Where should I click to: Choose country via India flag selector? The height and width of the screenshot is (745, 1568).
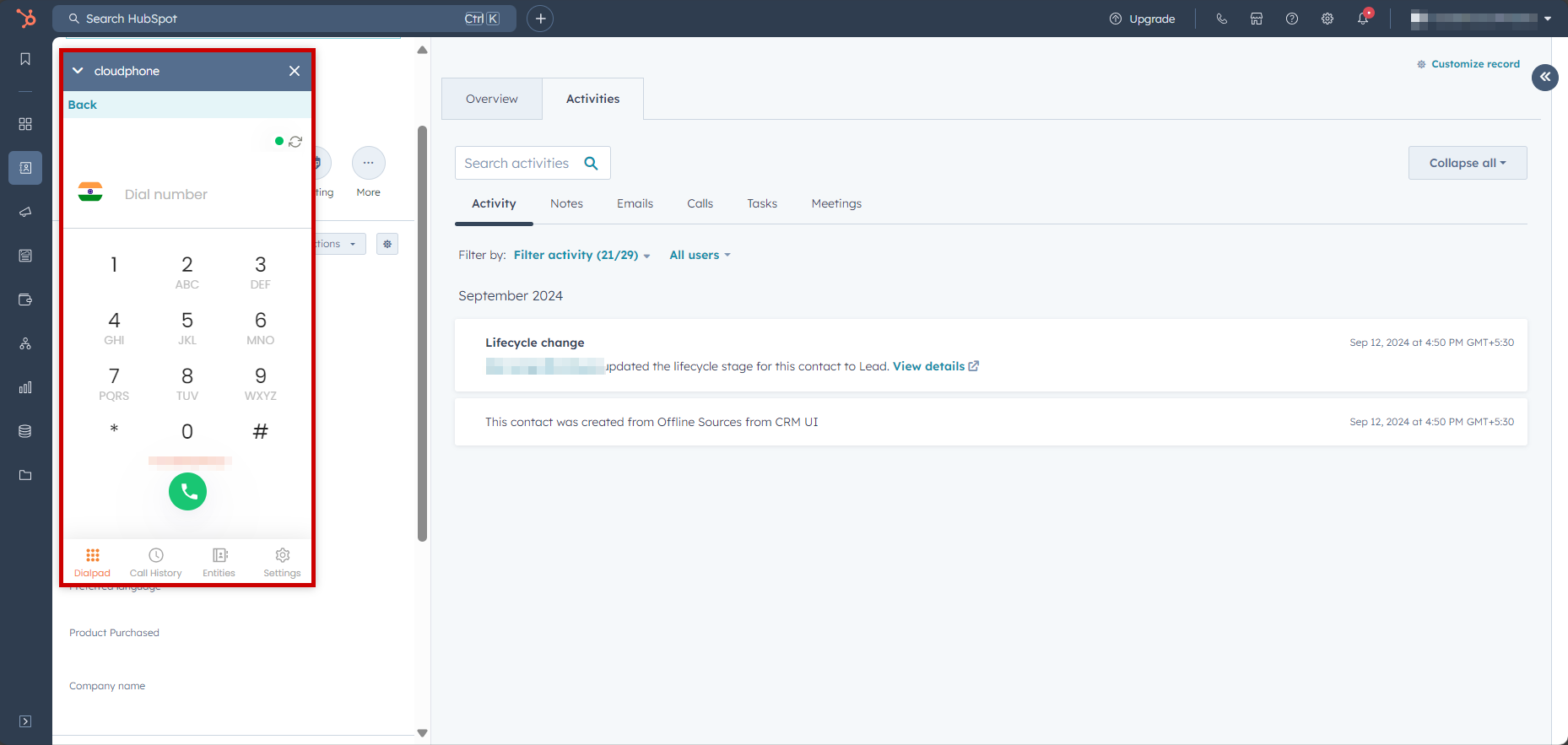point(90,193)
